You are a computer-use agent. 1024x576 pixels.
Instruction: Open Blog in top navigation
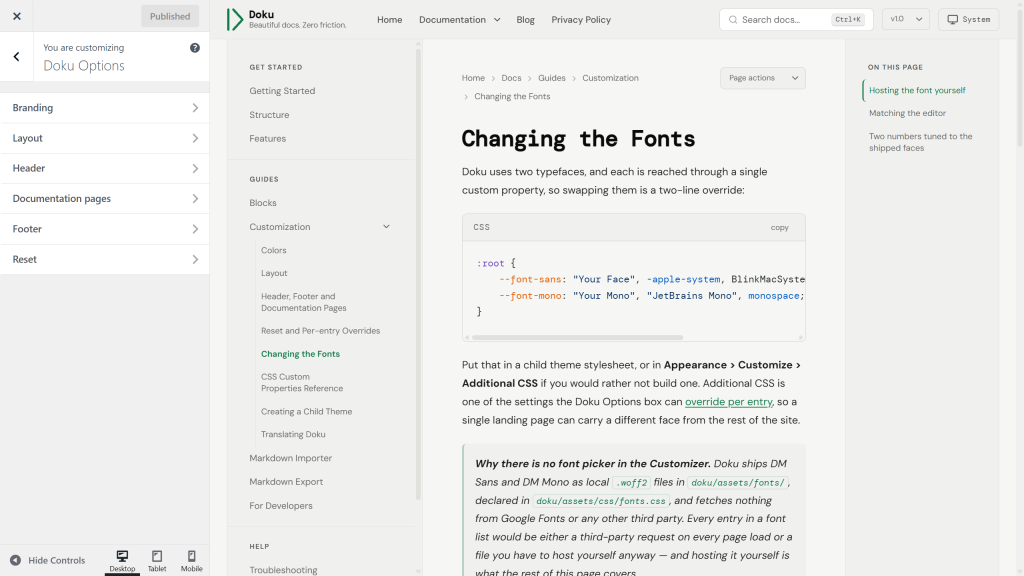coord(525,20)
